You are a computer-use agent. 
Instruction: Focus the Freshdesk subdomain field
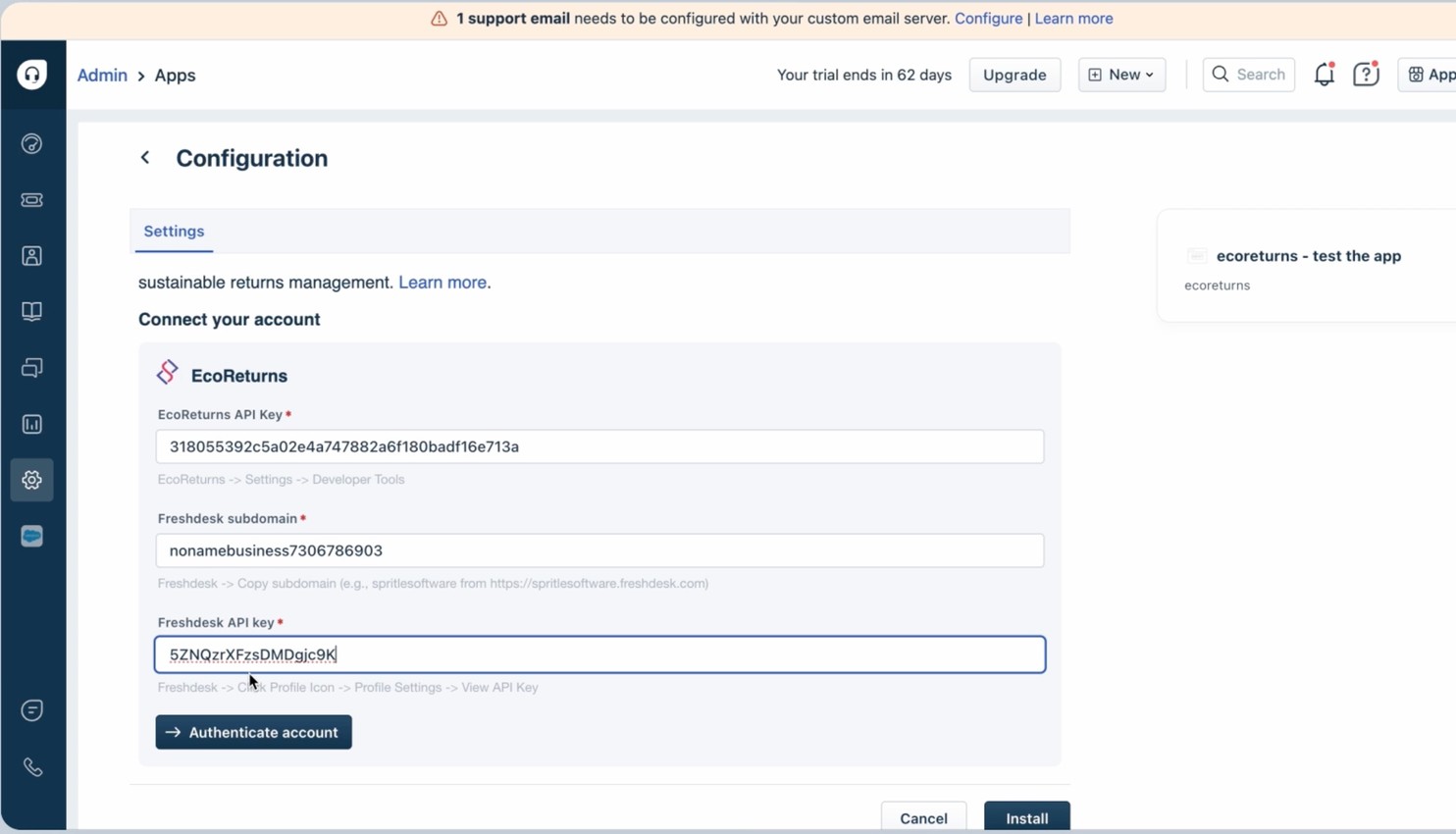pos(599,550)
